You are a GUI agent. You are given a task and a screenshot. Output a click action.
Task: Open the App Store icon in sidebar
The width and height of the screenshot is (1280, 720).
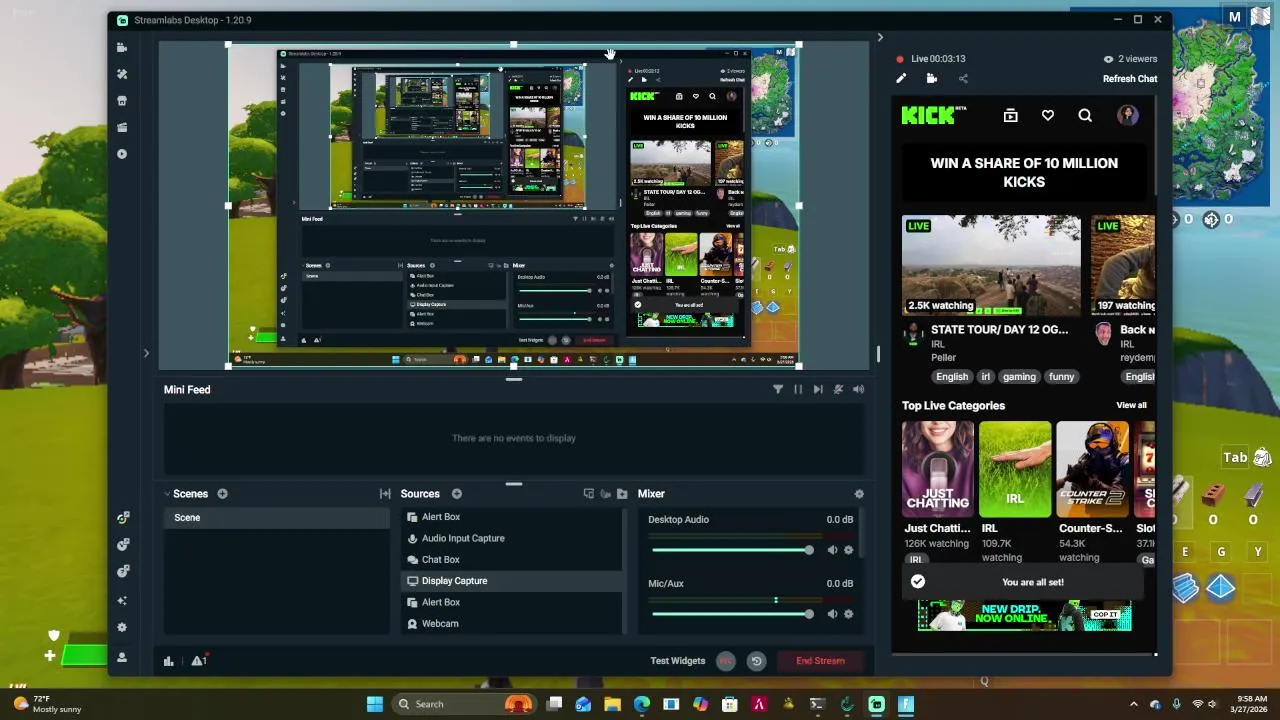(122, 101)
